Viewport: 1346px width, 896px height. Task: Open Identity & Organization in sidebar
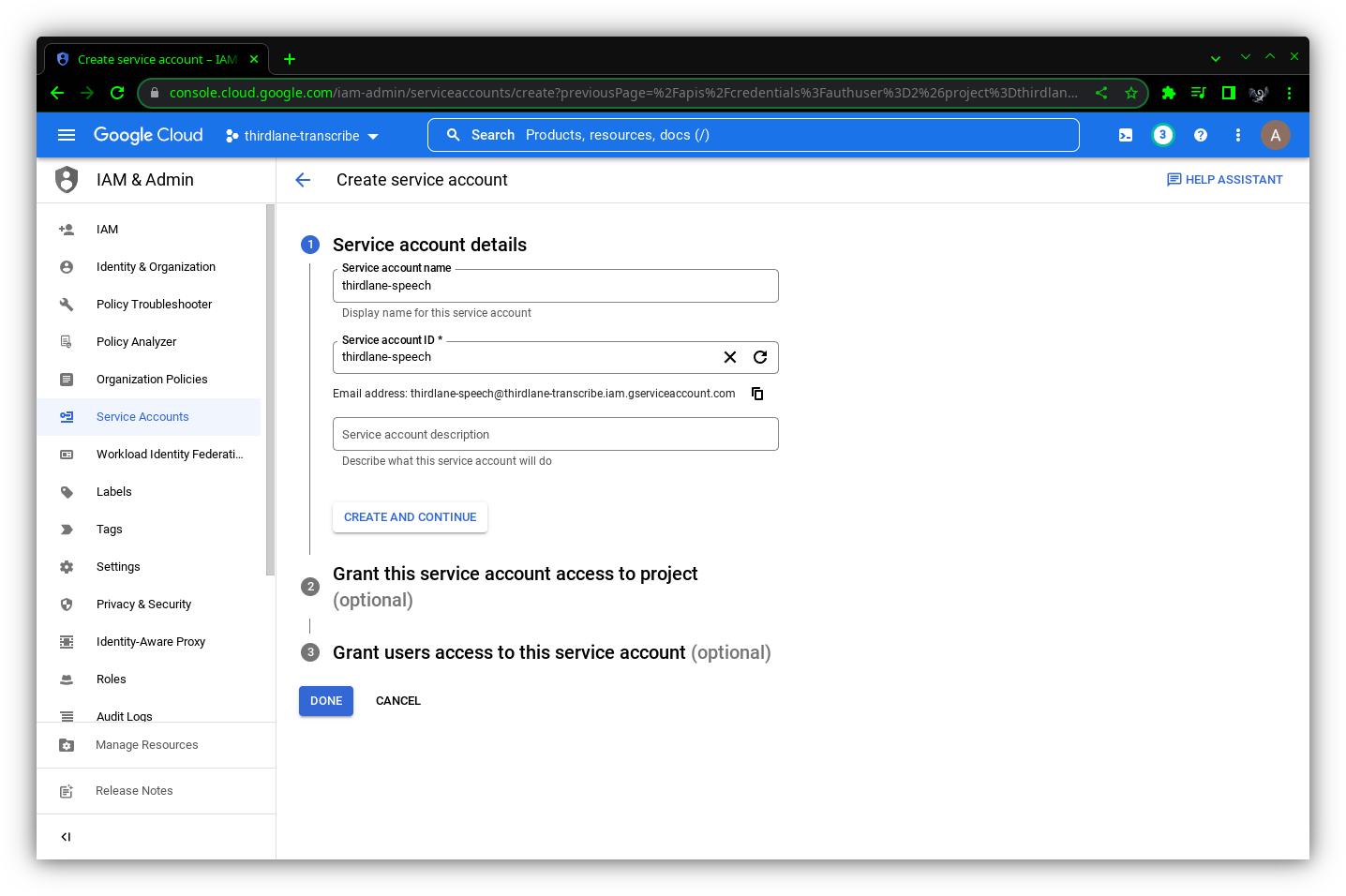(x=150, y=267)
